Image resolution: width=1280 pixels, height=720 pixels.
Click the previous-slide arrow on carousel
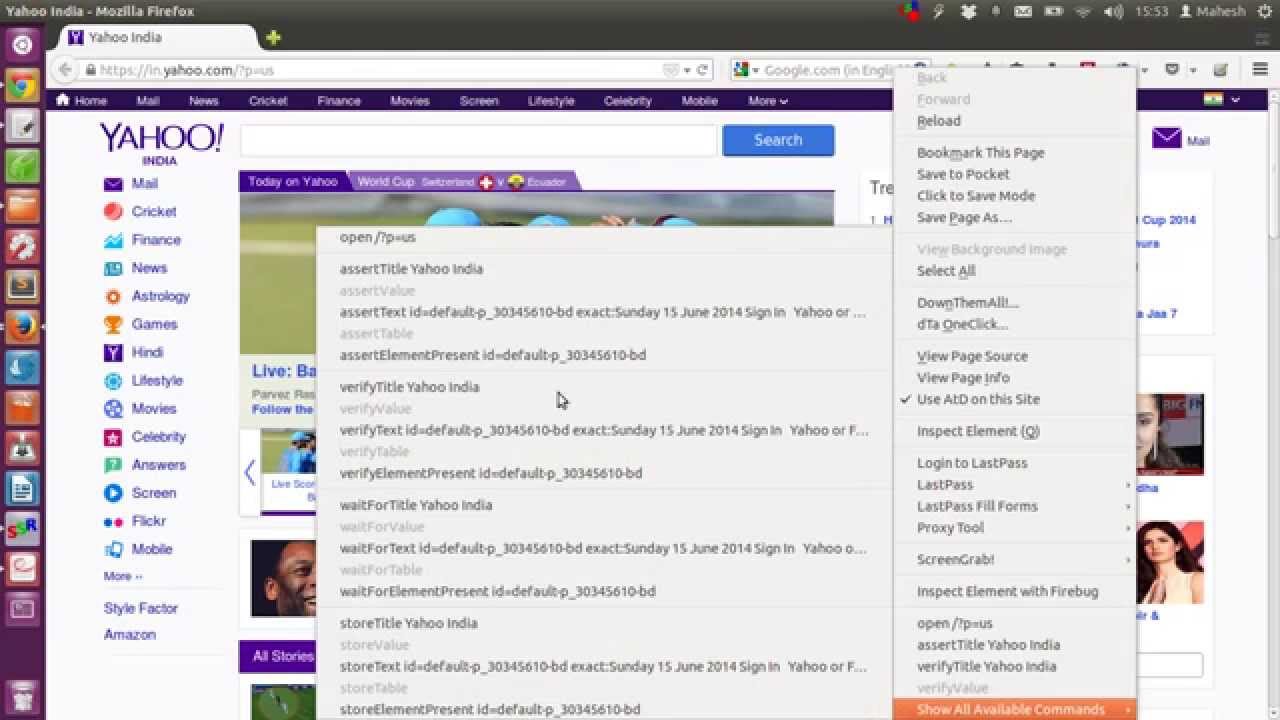point(249,472)
